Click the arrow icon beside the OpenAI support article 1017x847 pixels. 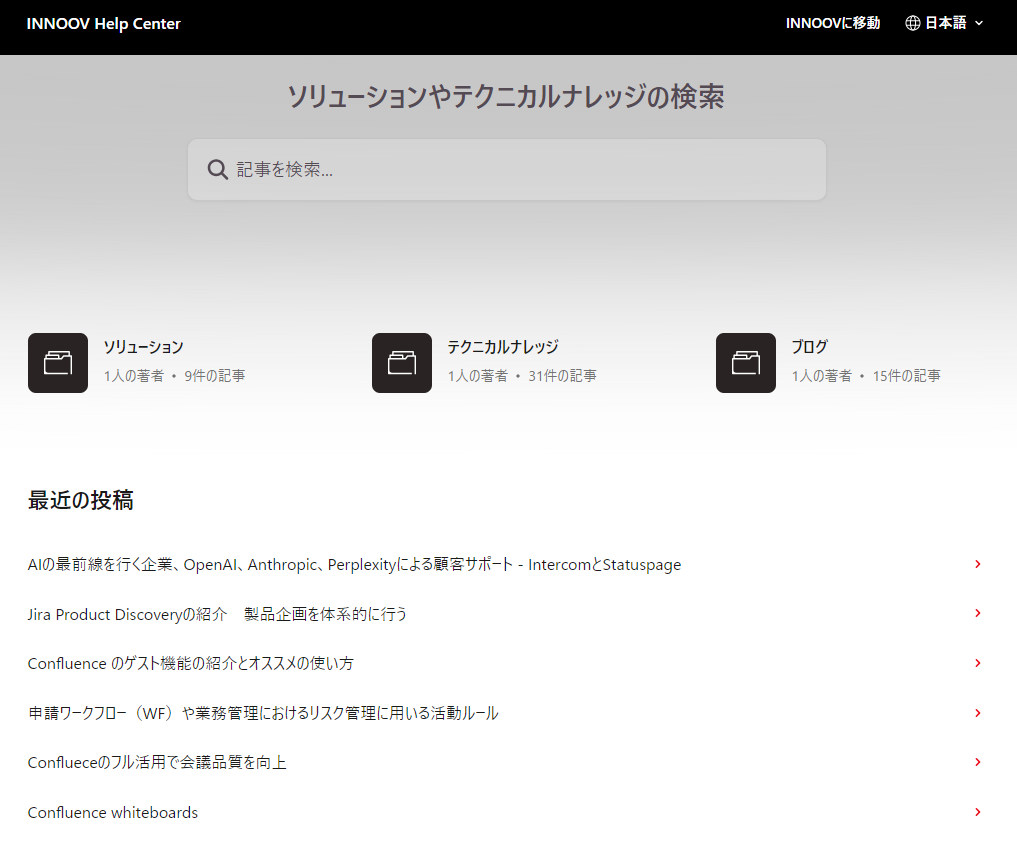(x=977, y=564)
